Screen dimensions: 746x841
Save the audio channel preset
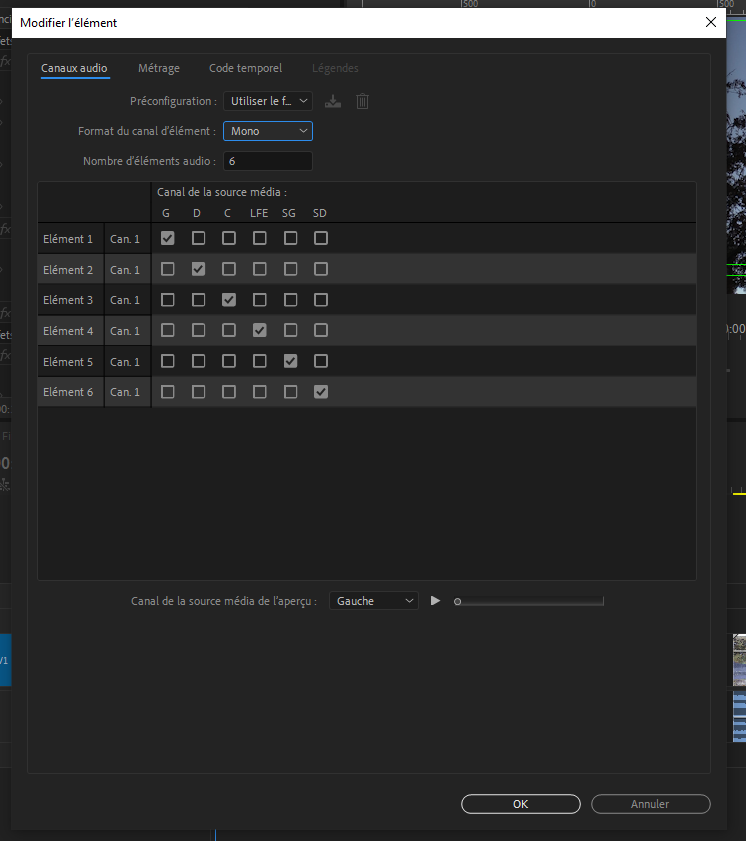(x=333, y=101)
